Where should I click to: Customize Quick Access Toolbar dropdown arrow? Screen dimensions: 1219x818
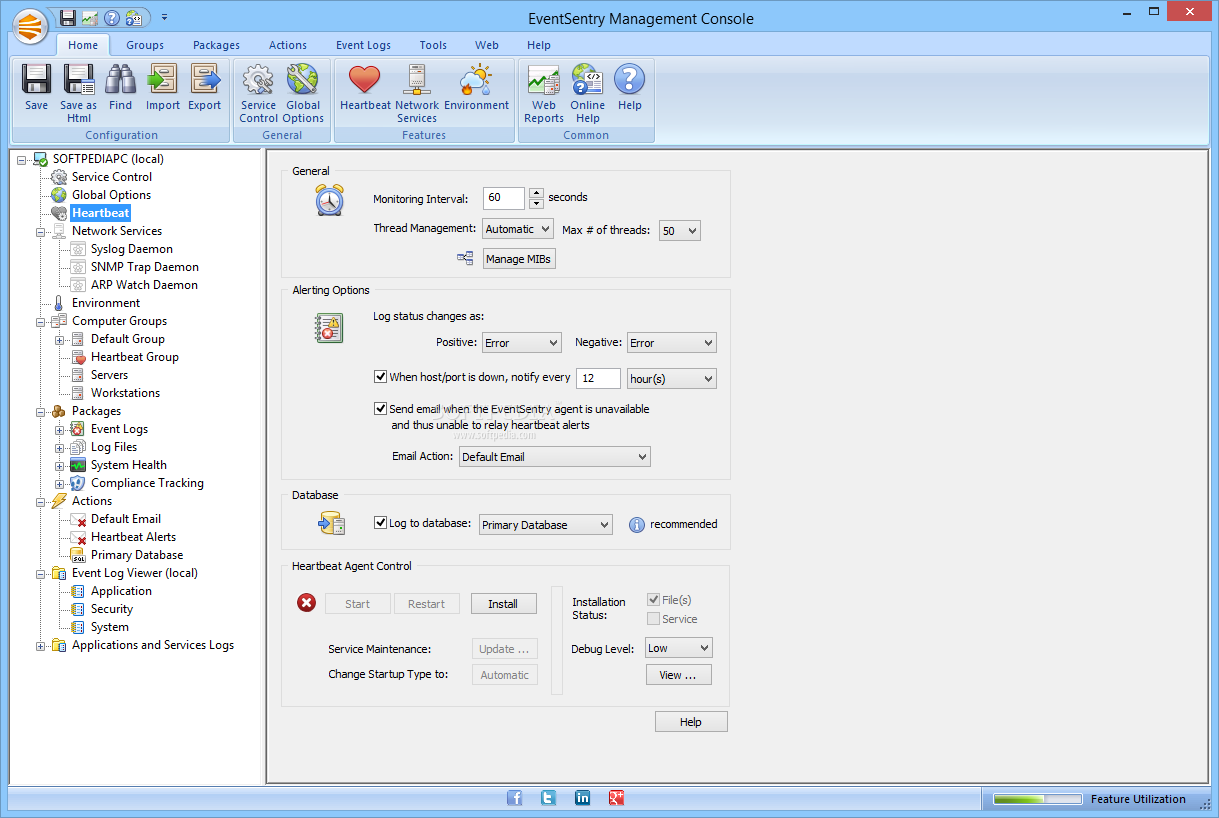(164, 17)
